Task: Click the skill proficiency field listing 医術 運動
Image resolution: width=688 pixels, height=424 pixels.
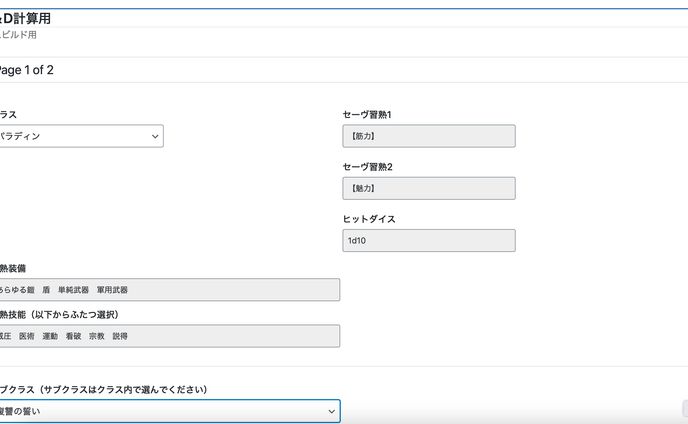Action: coord(169,336)
